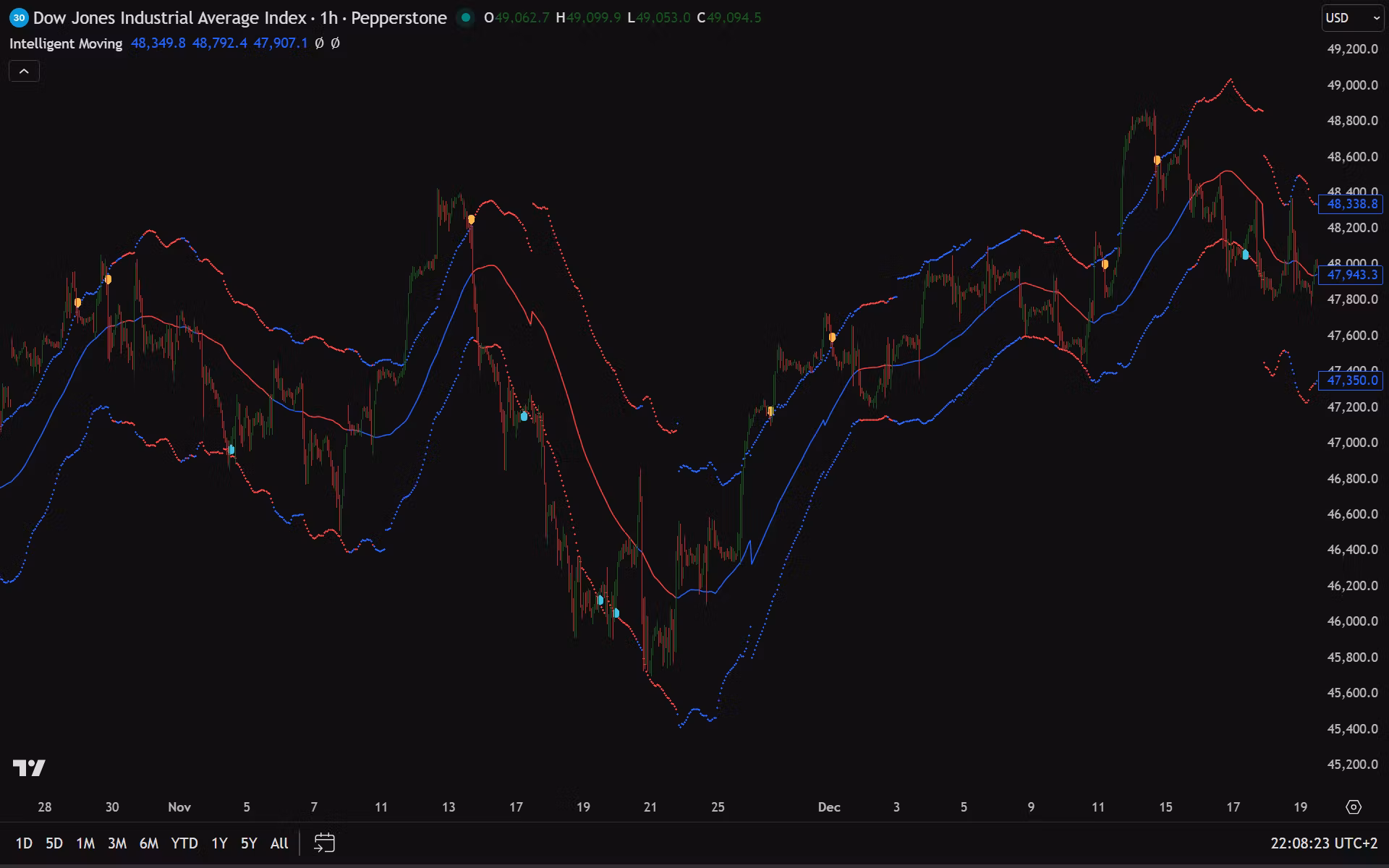The width and height of the screenshot is (1389, 868).
Task: Click the 48,338.8 blue price label
Action: tap(1351, 204)
